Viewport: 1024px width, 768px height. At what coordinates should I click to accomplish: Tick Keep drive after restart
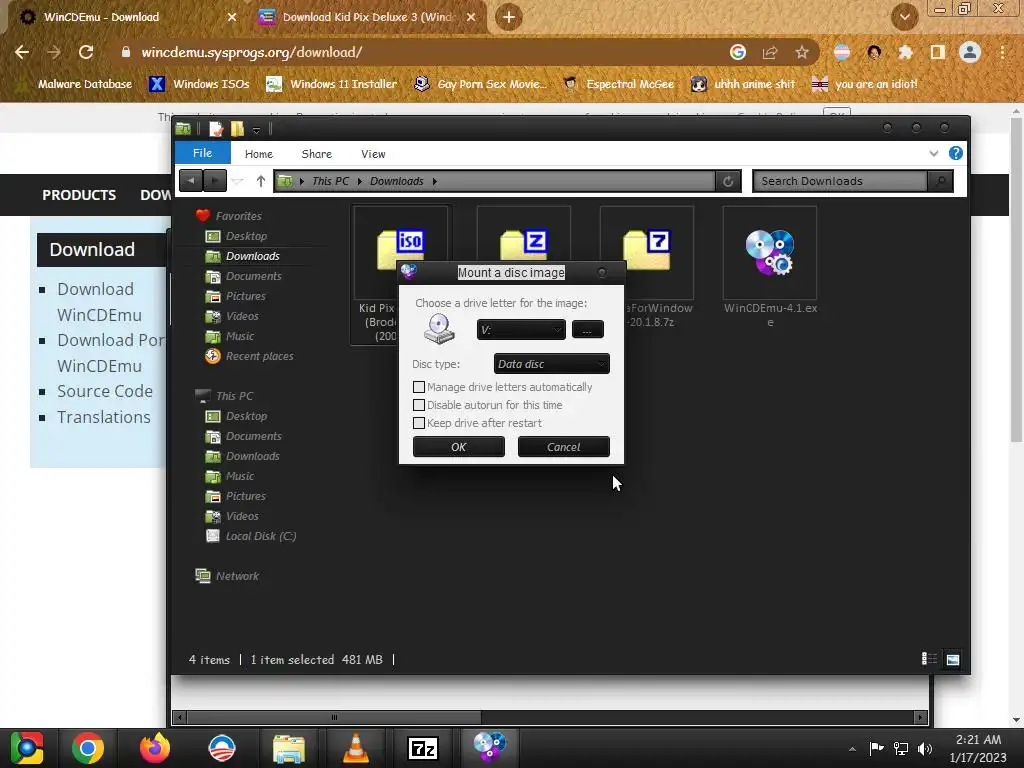(419, 423)
